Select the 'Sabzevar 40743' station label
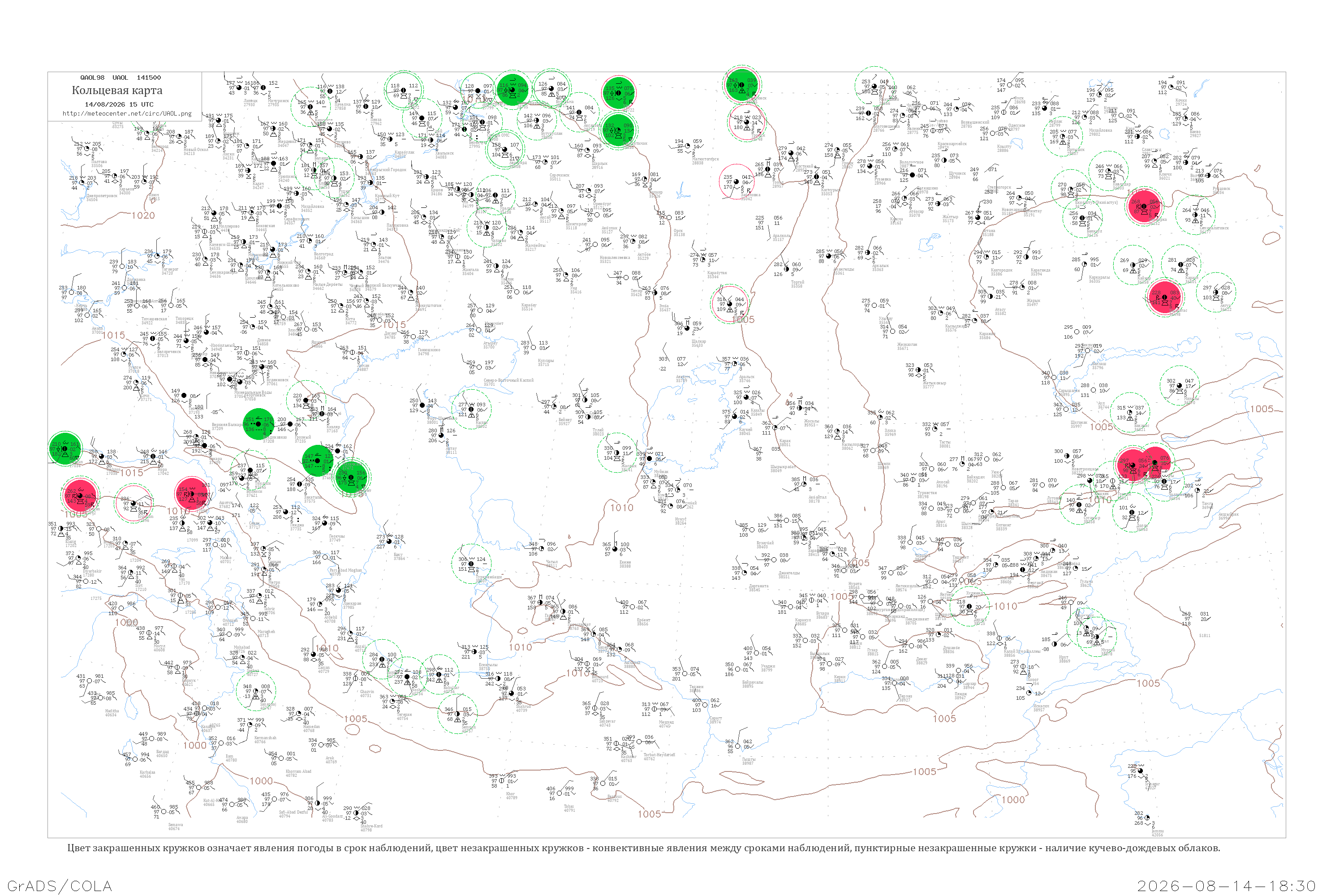 click(x=607, y=724)
